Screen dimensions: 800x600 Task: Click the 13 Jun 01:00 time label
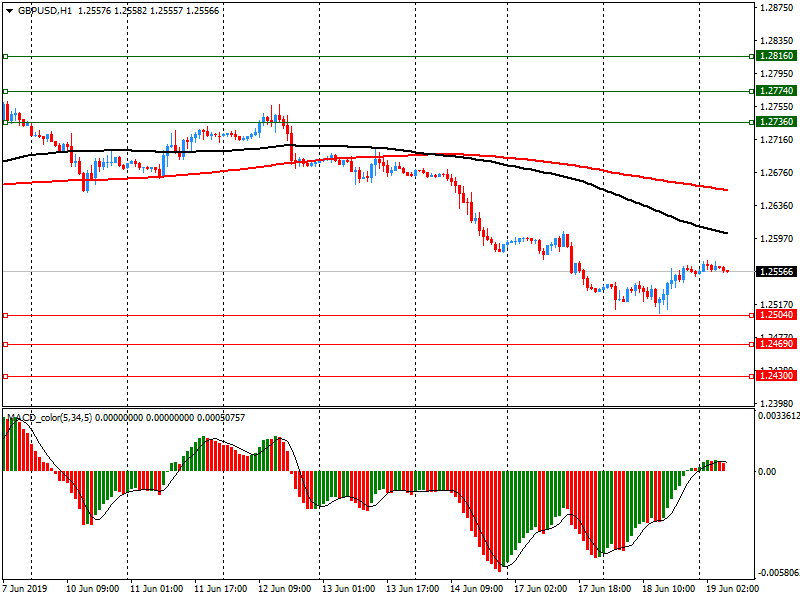(x=349, y=589)
